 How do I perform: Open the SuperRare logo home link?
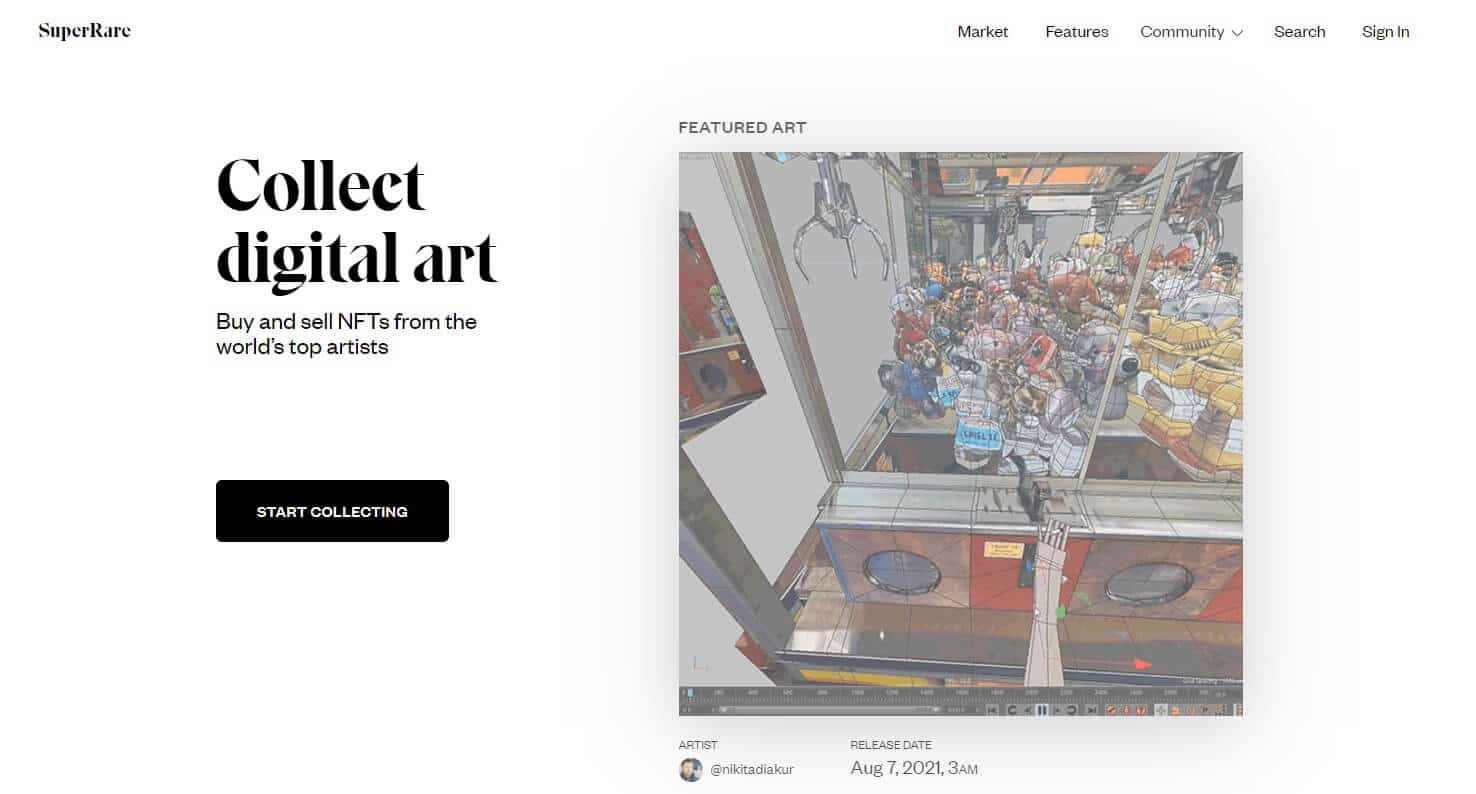pyautogui.click(x=84, y=31)
